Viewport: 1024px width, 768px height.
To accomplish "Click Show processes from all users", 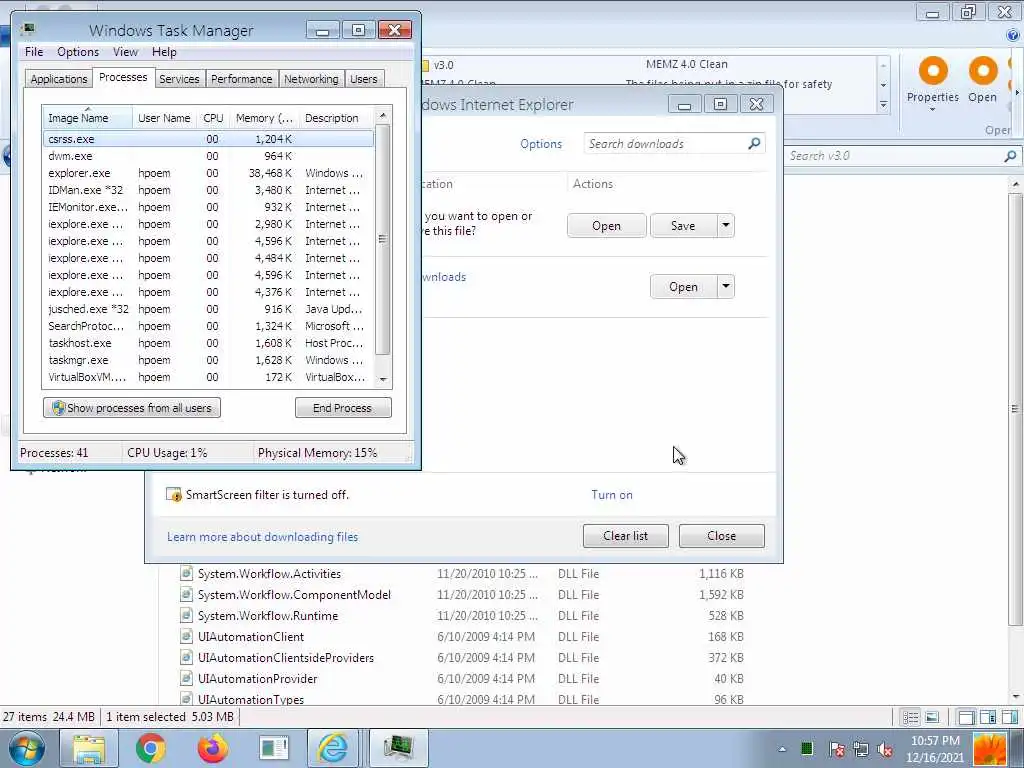I will [x=132, y=408].
